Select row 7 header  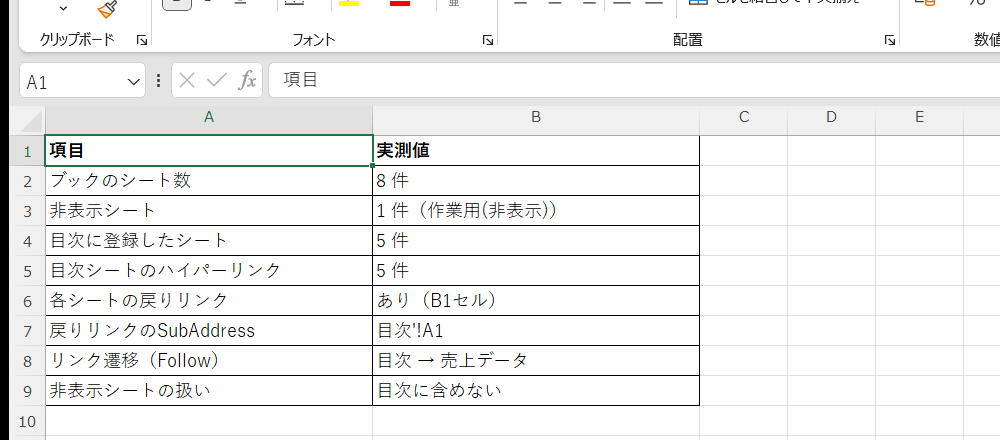point(27,331)
